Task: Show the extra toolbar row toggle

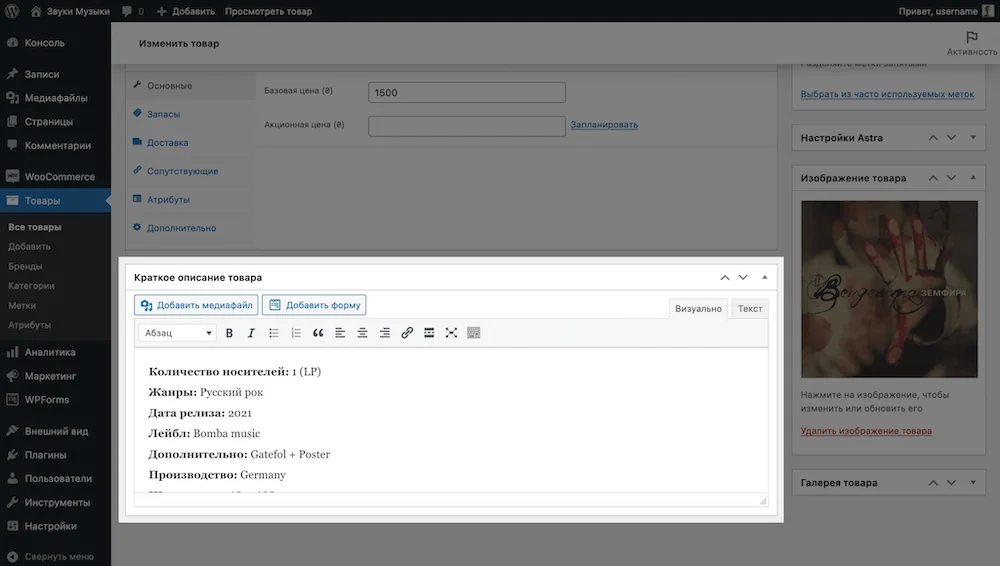Action: 473,332
